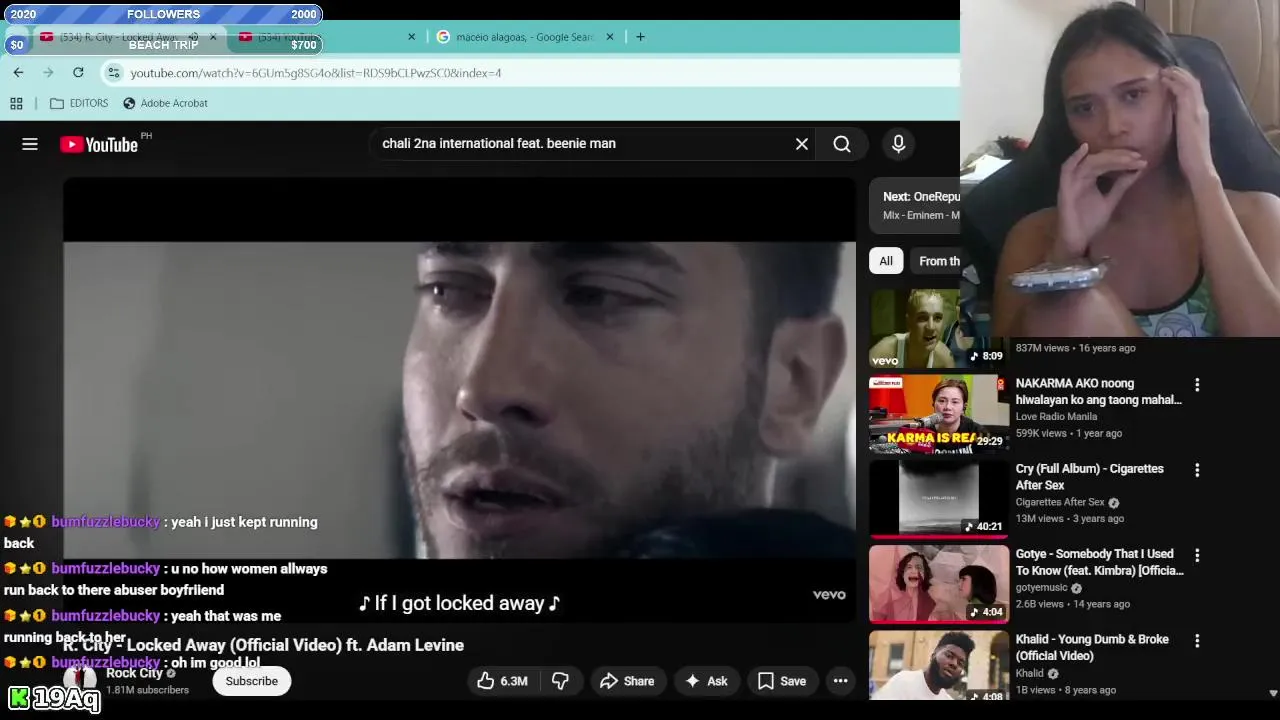
Task: Go back with the browser back arrow
Action: [x=18, y=72]
